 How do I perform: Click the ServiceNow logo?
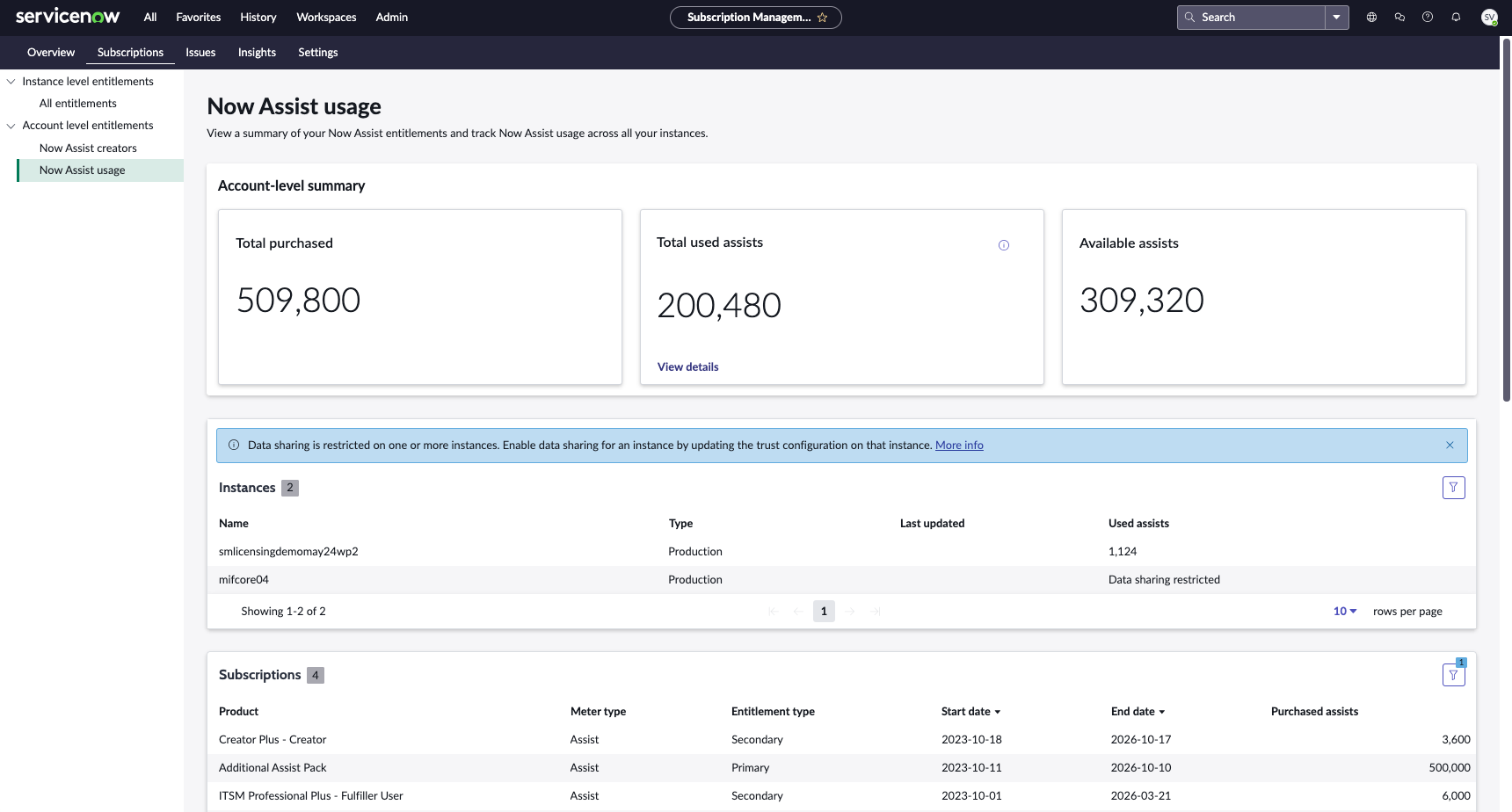pyautogui.click(x=68, y=17)
